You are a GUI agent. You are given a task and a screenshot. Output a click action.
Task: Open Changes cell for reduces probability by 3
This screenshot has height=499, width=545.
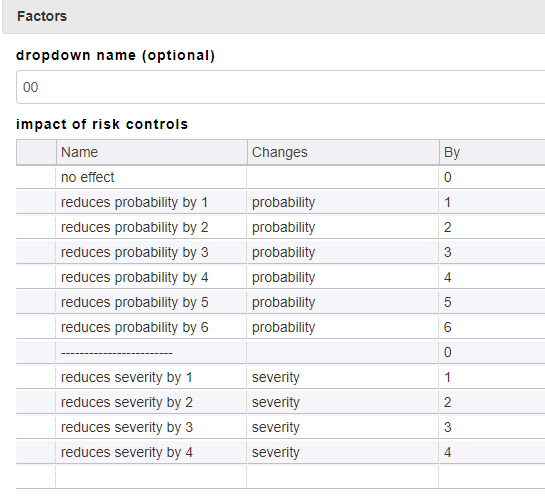click(x=343, y=252)
